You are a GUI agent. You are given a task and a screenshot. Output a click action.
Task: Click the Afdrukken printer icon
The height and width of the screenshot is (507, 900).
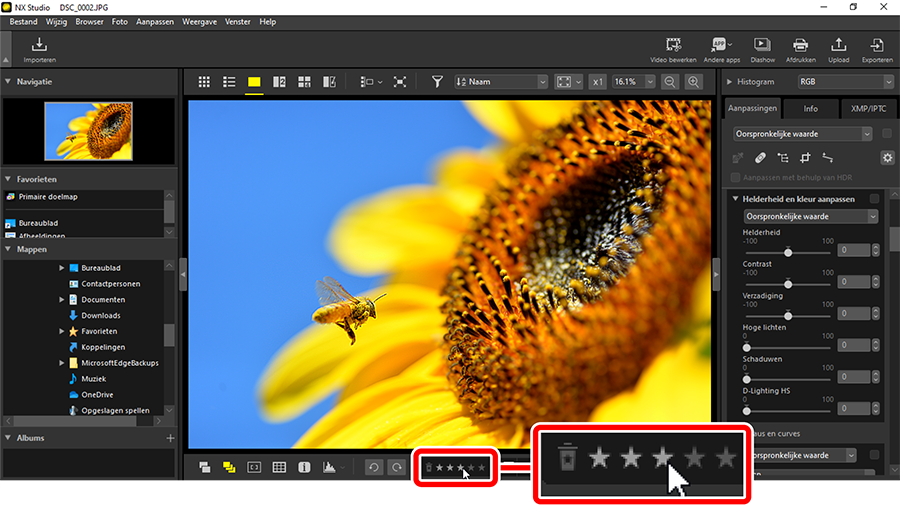pyautogui.click(x=800, y=45)
